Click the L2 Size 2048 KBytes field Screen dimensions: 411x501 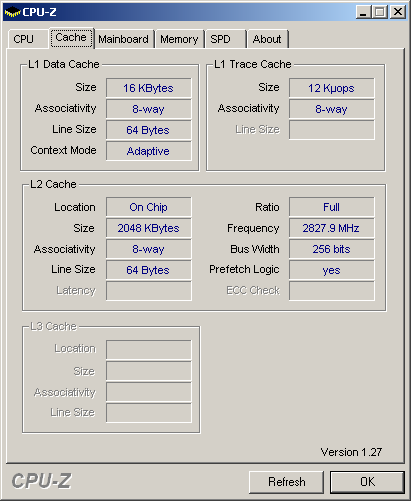[149, 228]
